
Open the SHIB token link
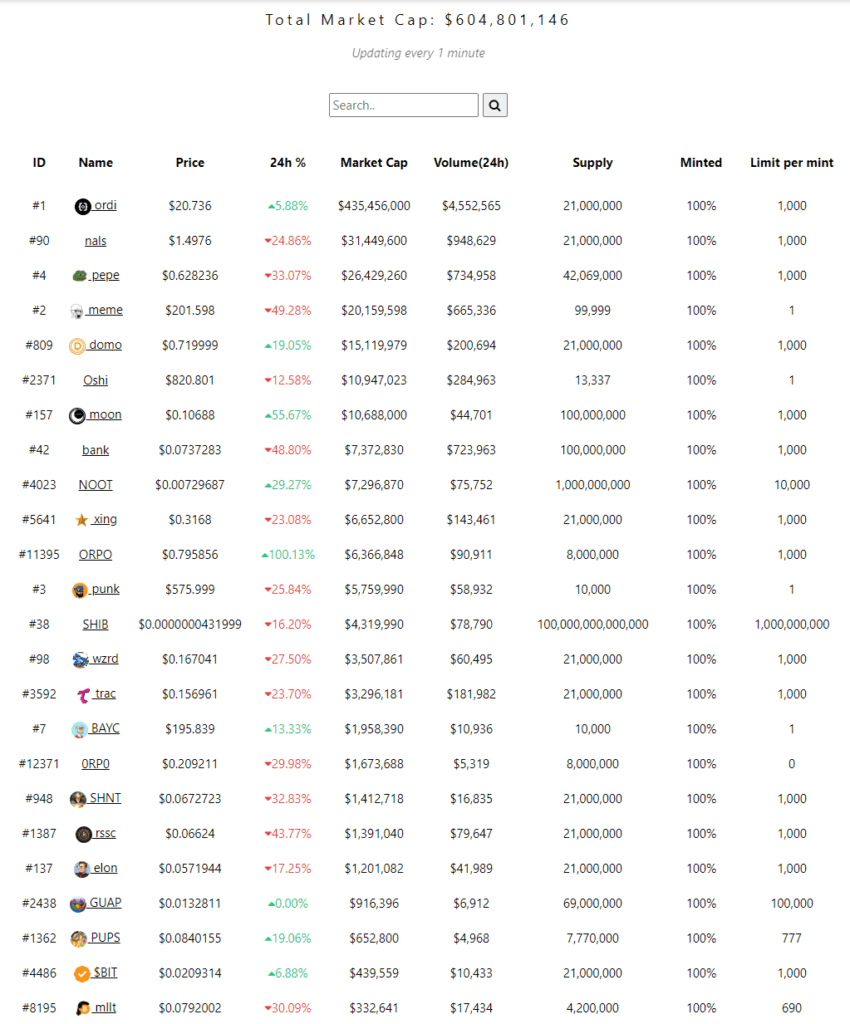tap(96, 624)
